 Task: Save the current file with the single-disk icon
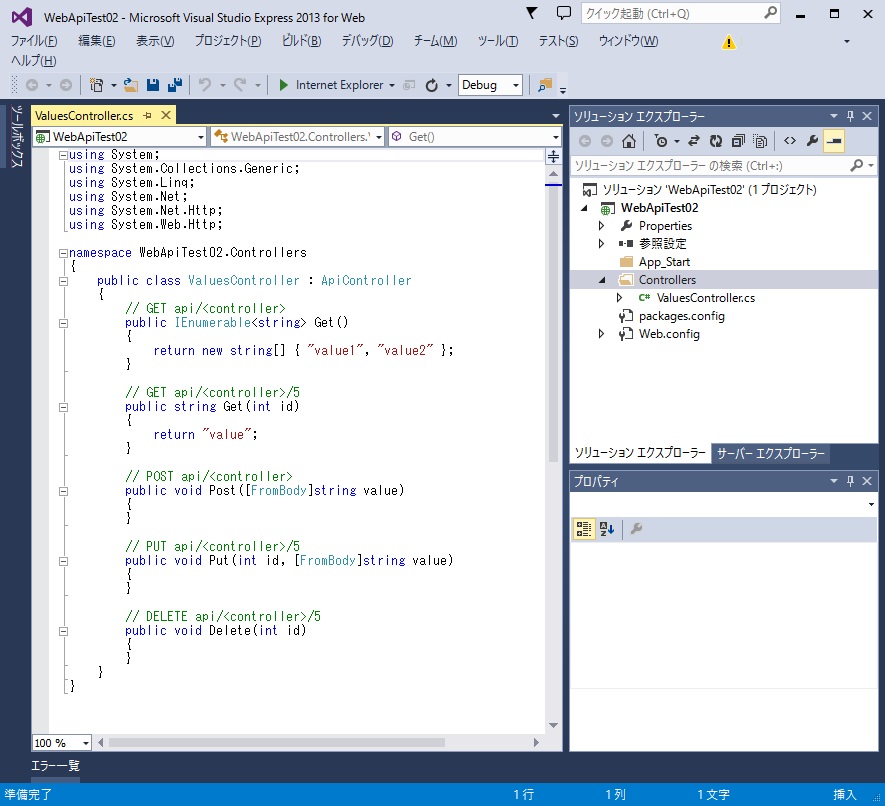point(153,85)
